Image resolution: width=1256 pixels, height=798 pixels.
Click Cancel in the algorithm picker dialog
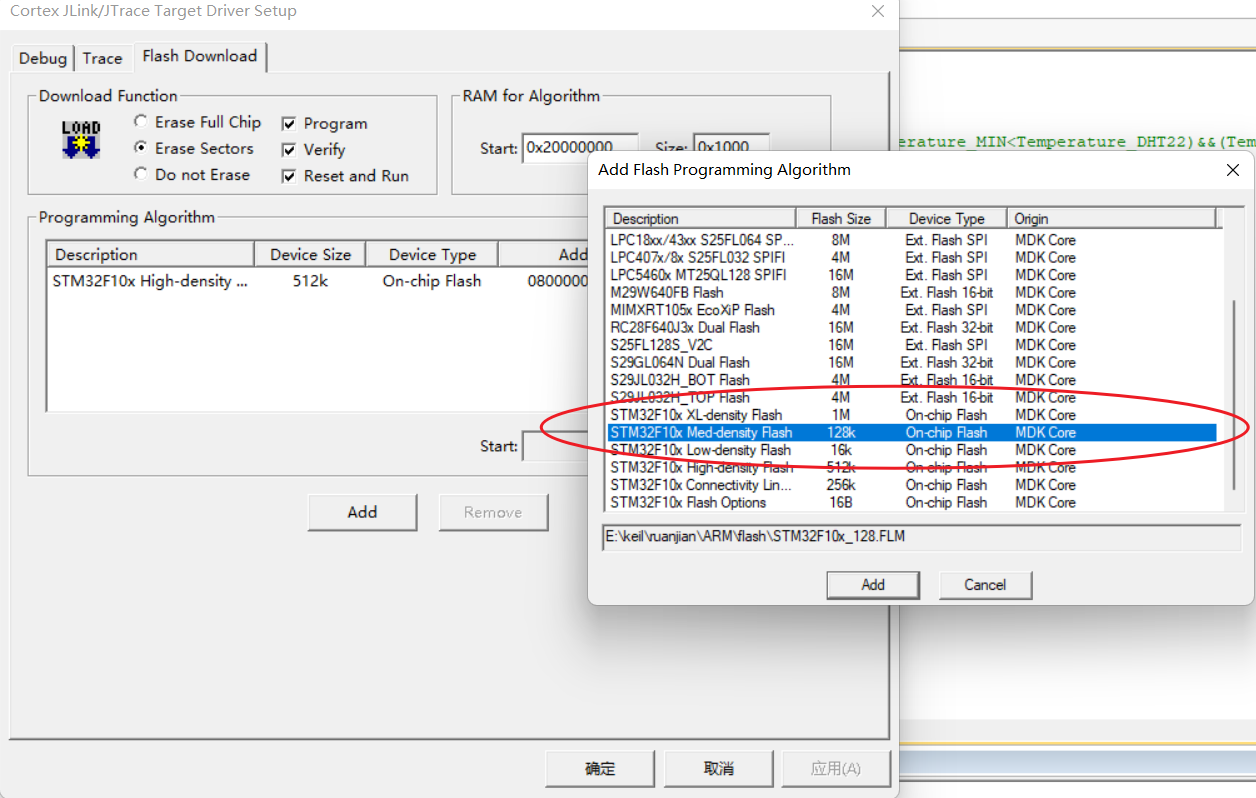[985, 585]
